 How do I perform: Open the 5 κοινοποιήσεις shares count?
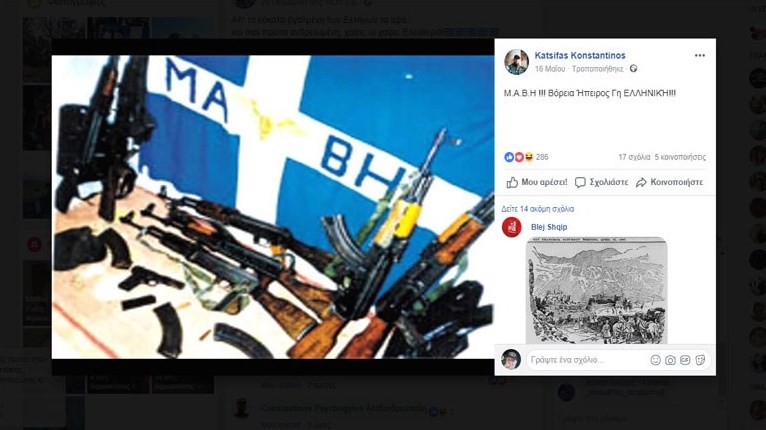680,157
